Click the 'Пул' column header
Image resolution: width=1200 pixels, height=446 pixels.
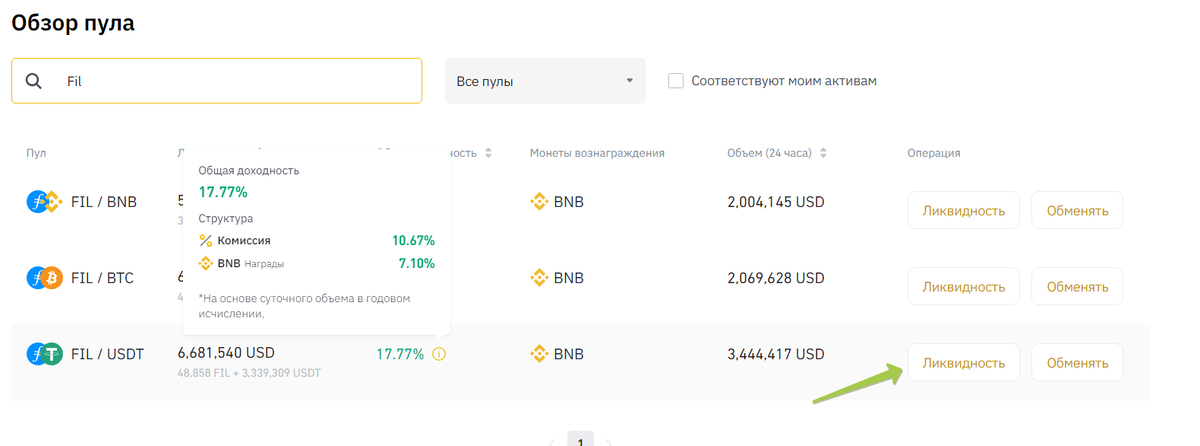coord(36,153)
